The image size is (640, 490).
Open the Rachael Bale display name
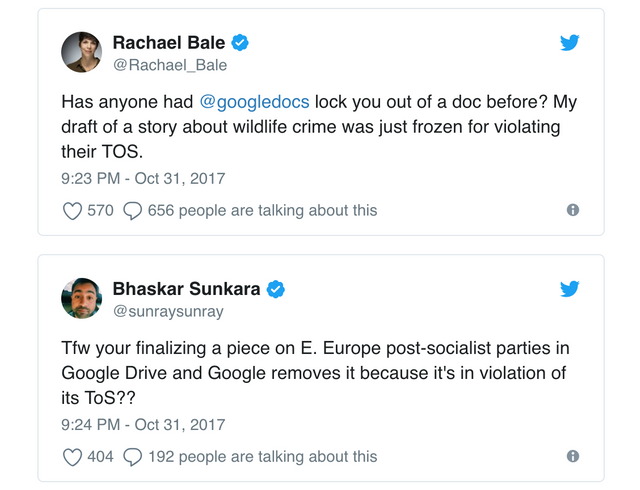click(x=168, y=43)
